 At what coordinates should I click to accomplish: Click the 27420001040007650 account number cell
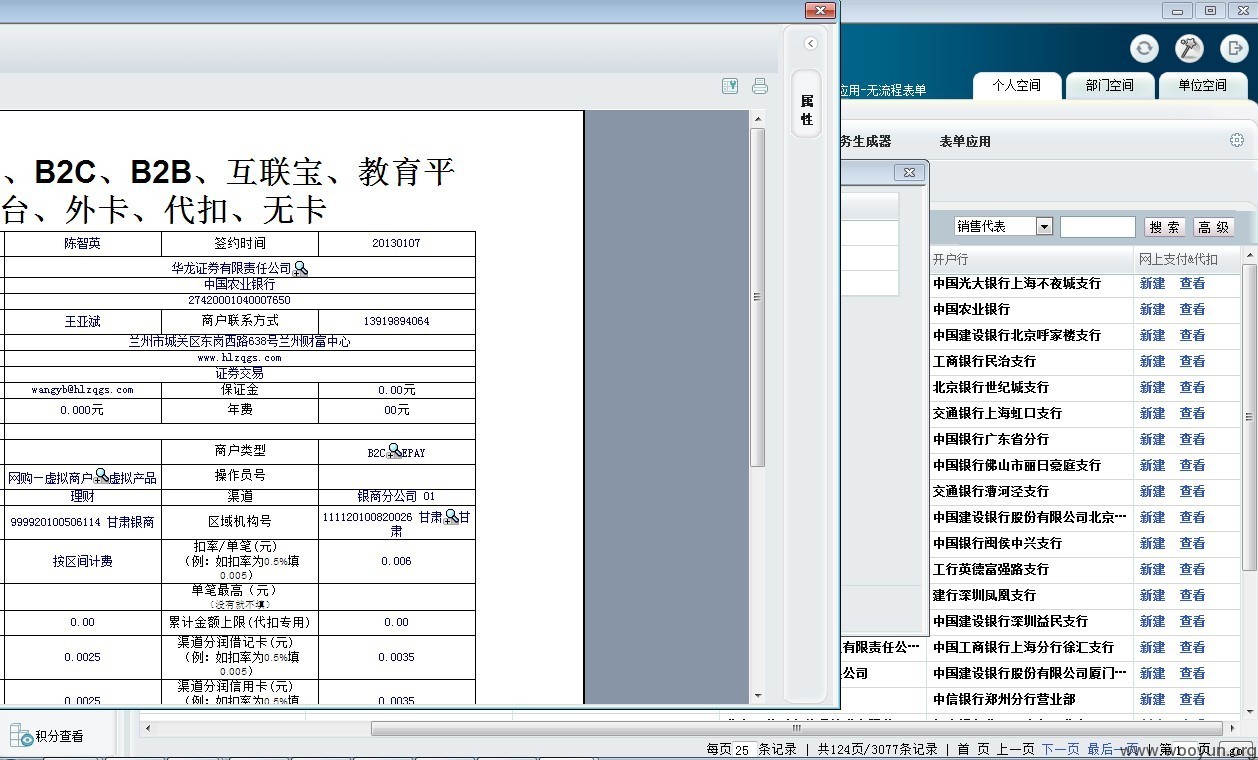pos(239,300)
